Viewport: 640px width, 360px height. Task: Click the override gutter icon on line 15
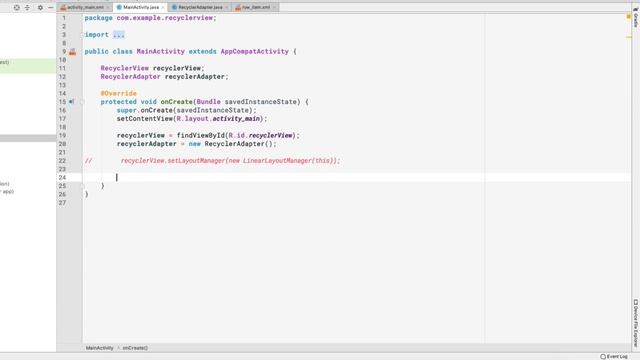click(x=71, y=102)
